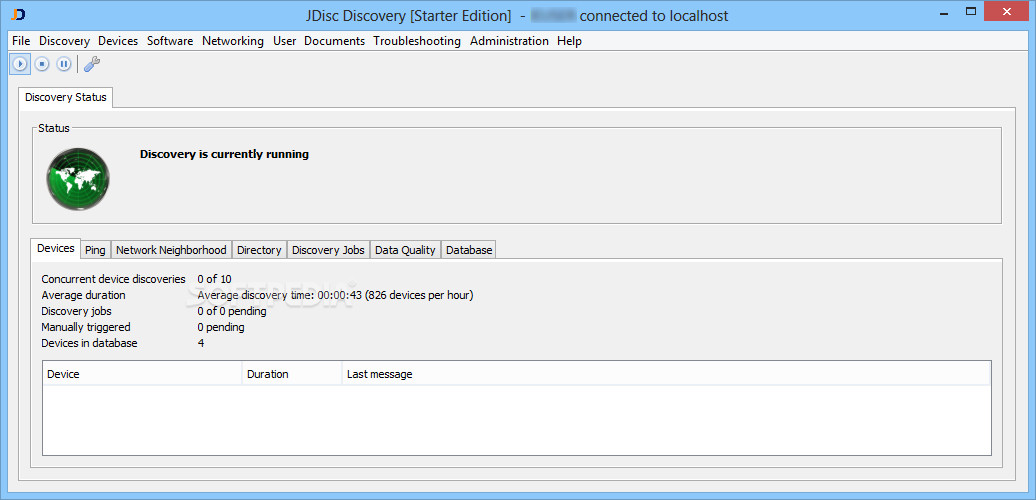
Task: Select the Discovery Status tab
Action: (x=65, y=97)
